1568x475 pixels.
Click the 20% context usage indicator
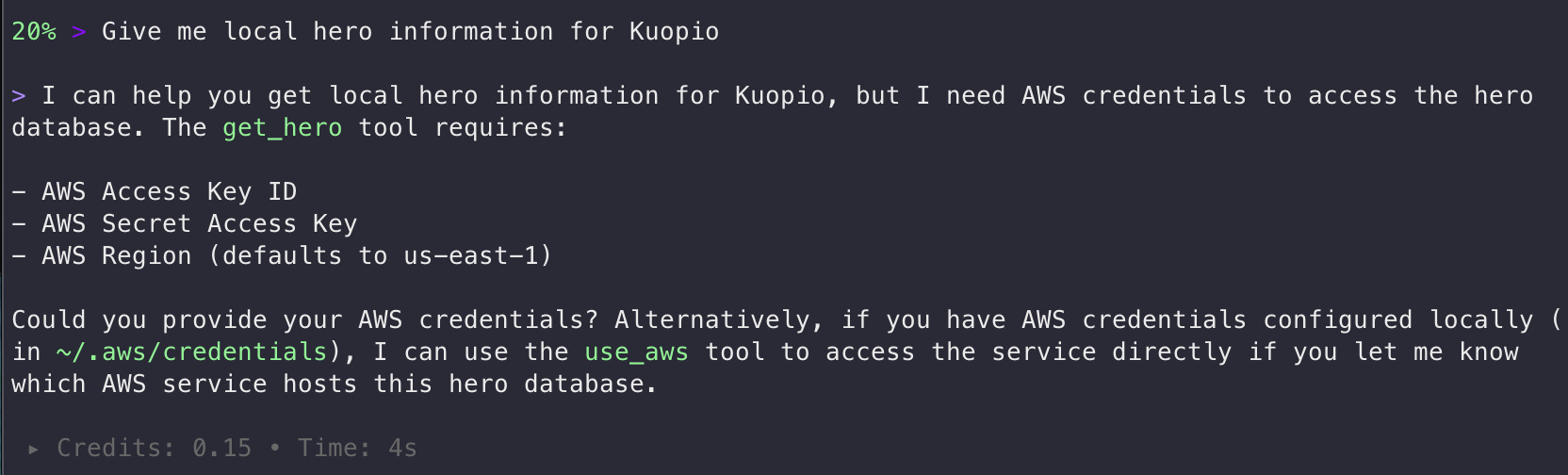pyautogui.click(x=34, y=32)
